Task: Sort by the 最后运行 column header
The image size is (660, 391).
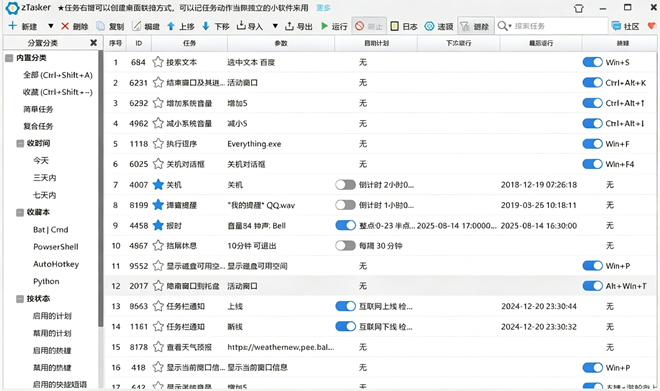Action: tap(541, 43)
